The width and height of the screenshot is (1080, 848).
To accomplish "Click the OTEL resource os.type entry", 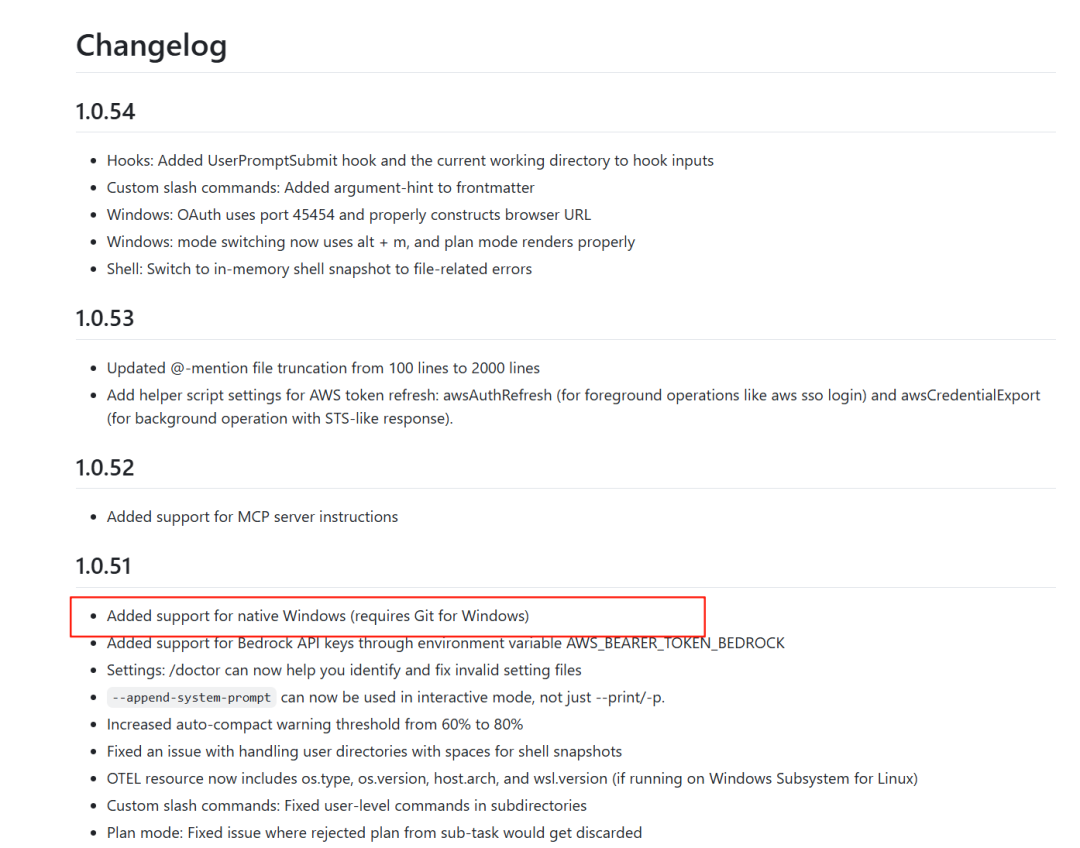I will [512, 778].
